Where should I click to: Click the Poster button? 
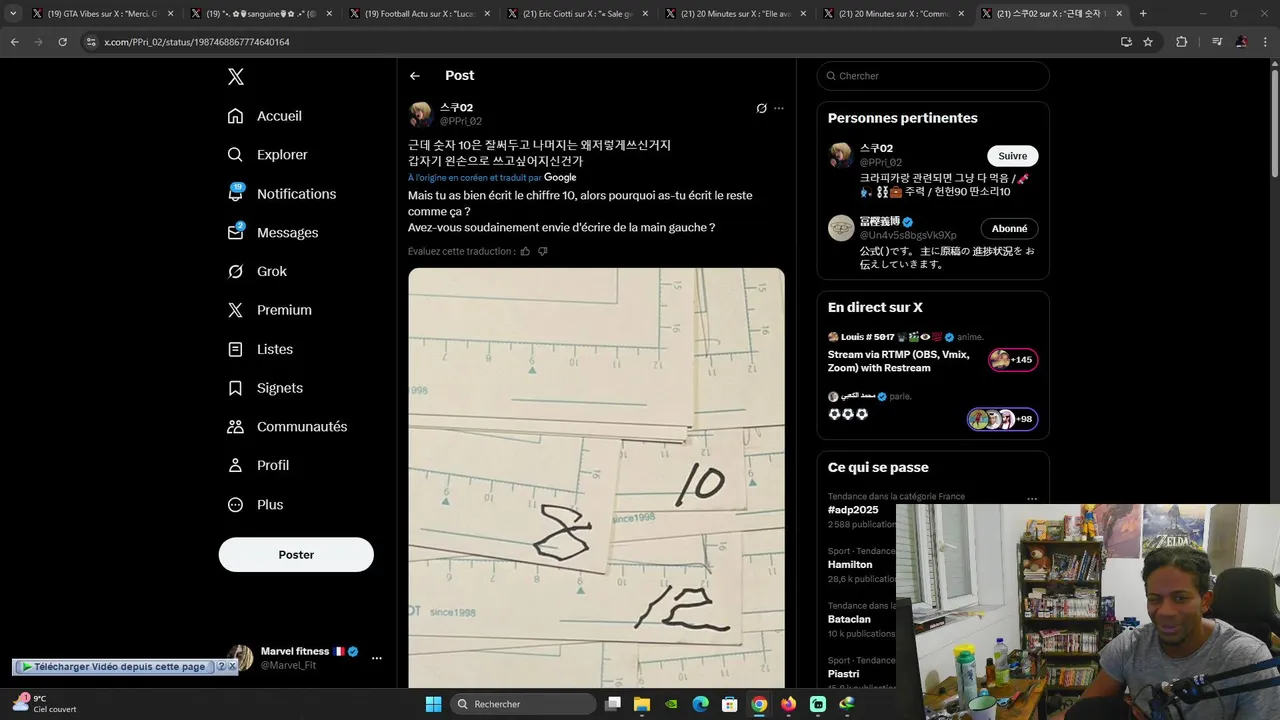(296, 555)
